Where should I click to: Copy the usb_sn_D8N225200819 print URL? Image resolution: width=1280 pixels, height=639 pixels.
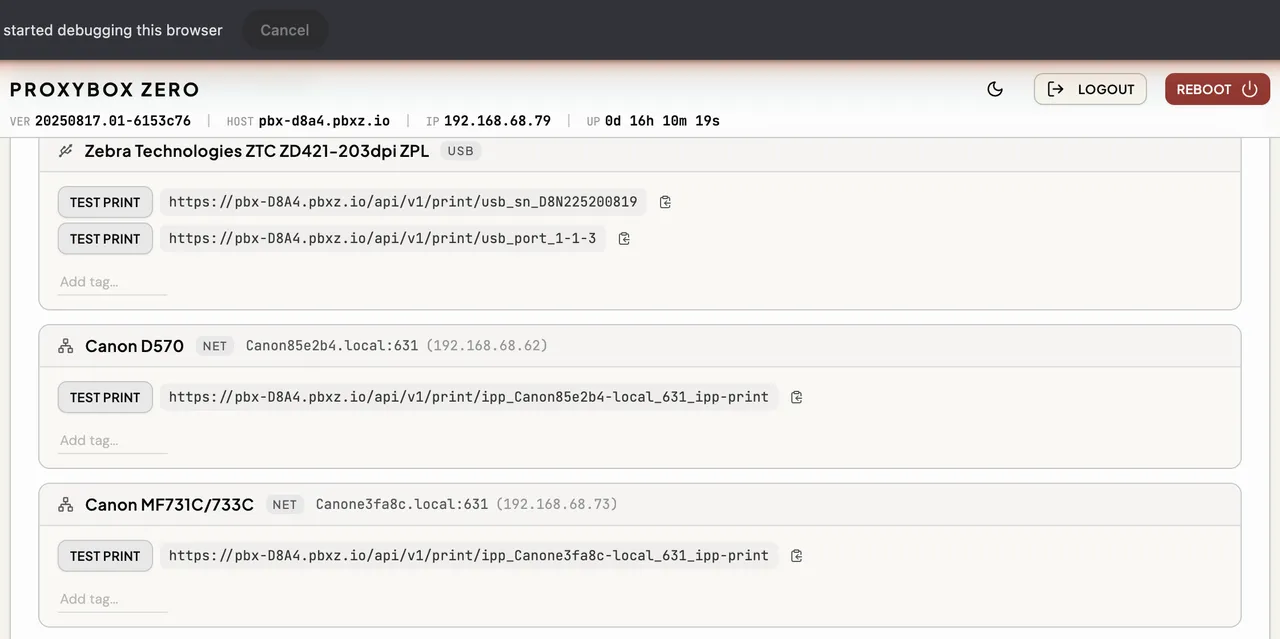pyautogui.click(x=665, y=202)
